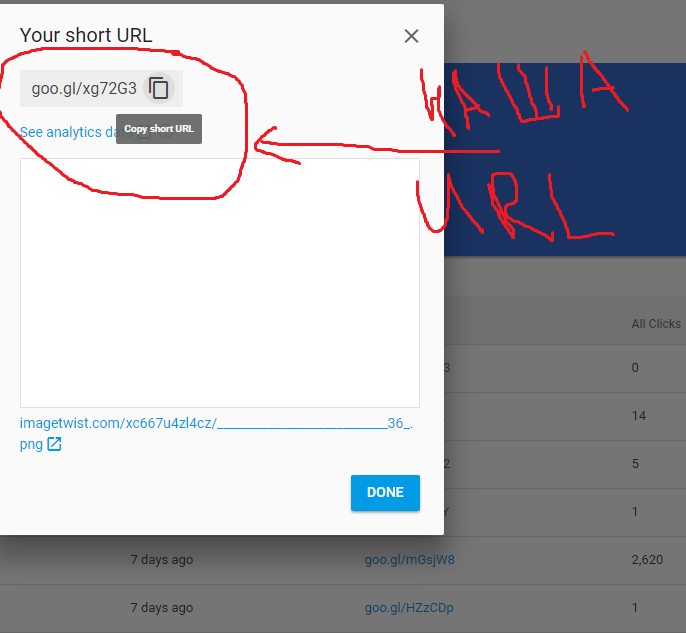The height and width of the screenshot is (633, 686).
Task: Click the All Clicks column header
Action: pos(656,324)
